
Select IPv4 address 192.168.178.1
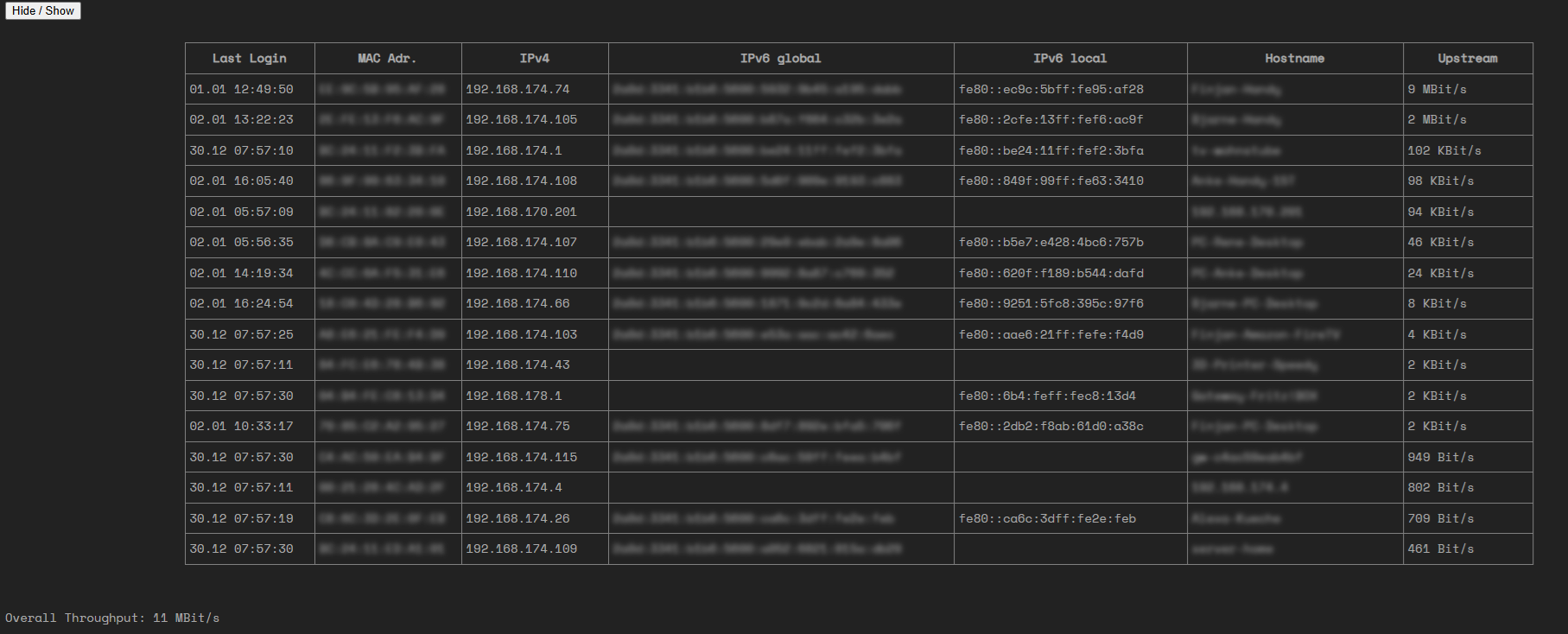[514, 396]
